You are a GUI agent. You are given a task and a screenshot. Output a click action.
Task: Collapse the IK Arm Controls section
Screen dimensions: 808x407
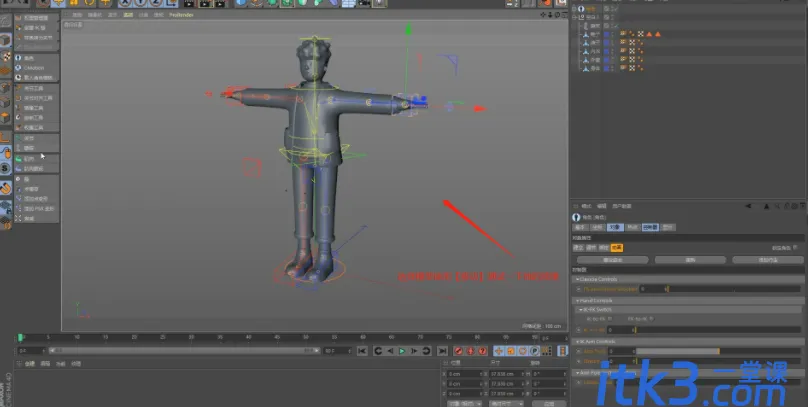(578, 342)
